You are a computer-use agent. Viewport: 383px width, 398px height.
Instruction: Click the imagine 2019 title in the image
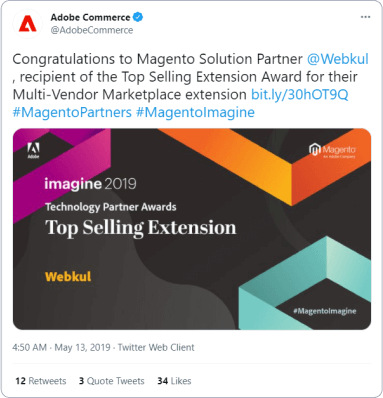90,184
